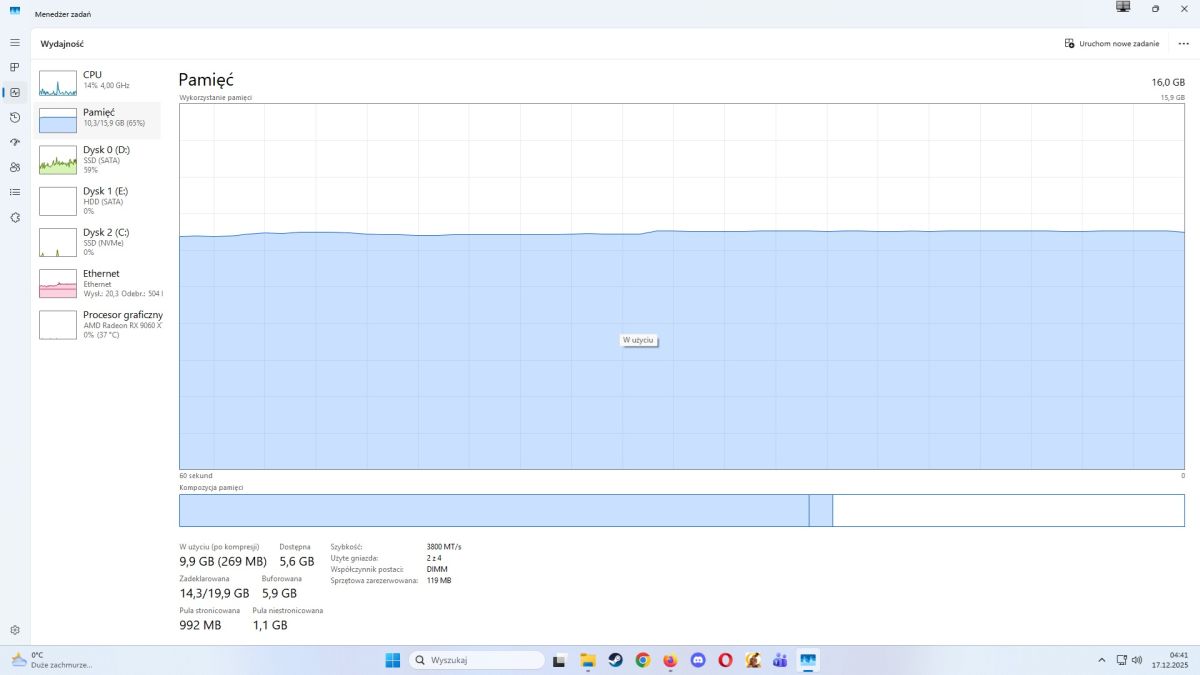
Task: Open the weather widget 0°C
Action: pyautogui.click(x=50, y=660)
